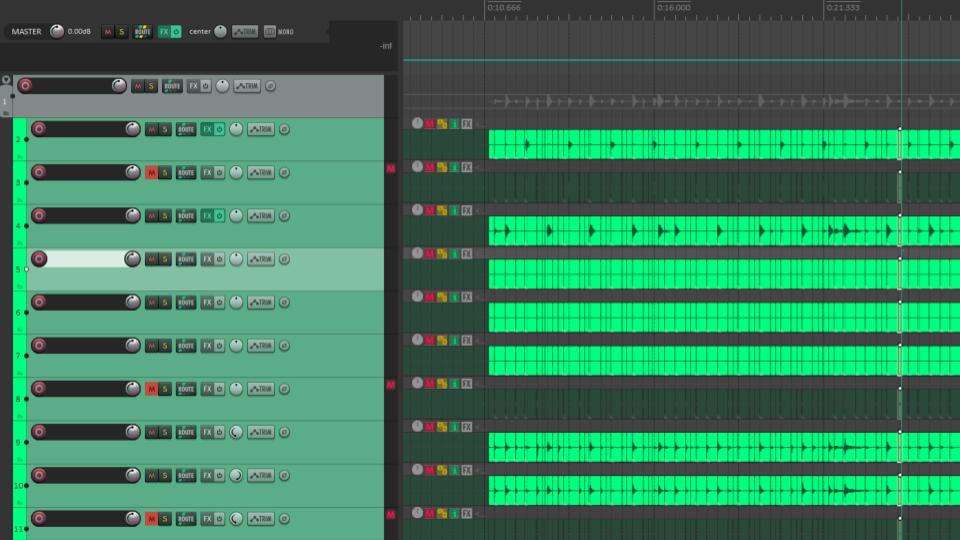Viewport: 960px width, 540px height.
Task: Open the FX chain on track 4
Action: click(x=206, y=216)
